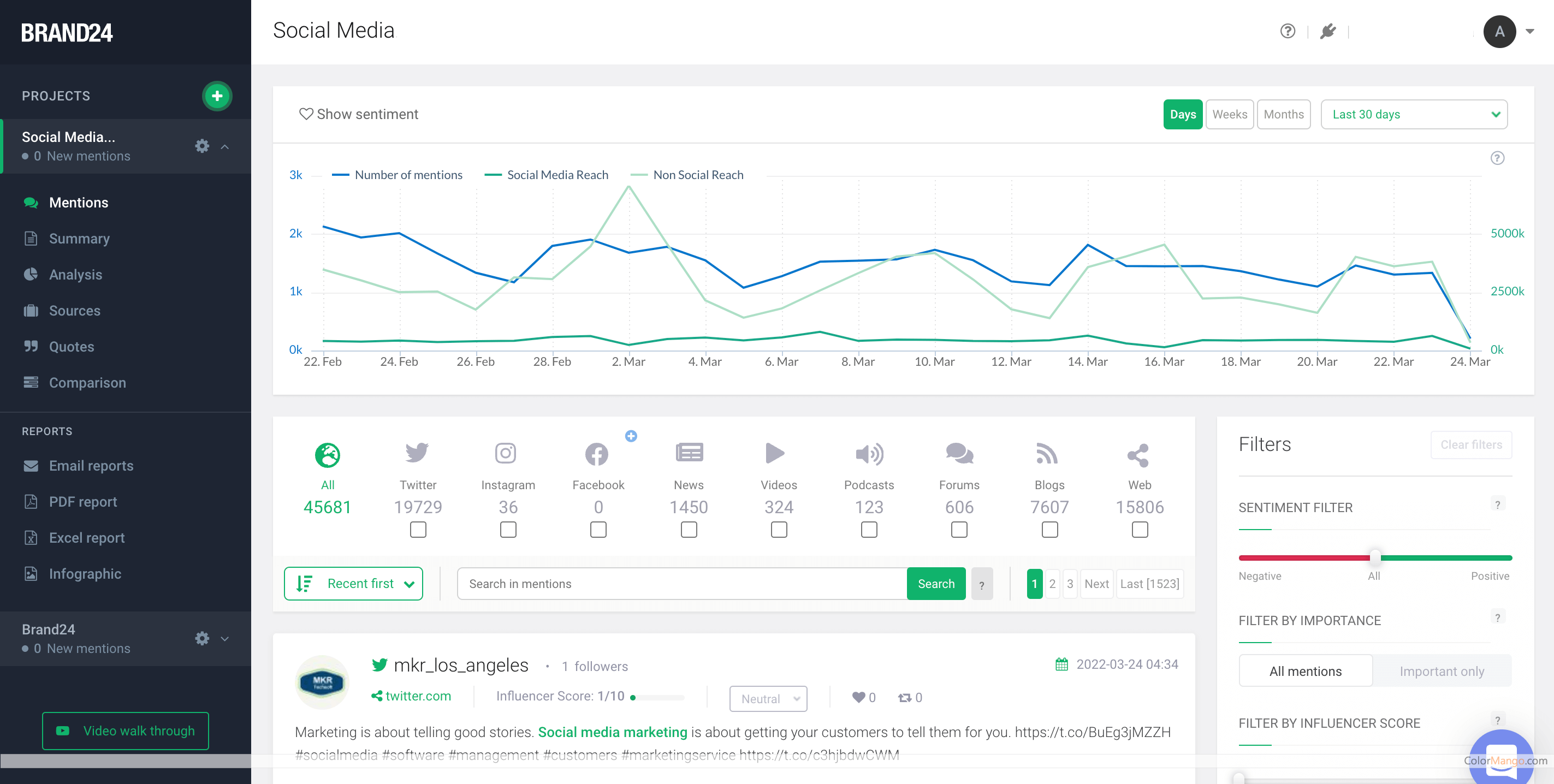Open the Quotes section
This screenshot has height=784, width=1554.
click(70, 346)
